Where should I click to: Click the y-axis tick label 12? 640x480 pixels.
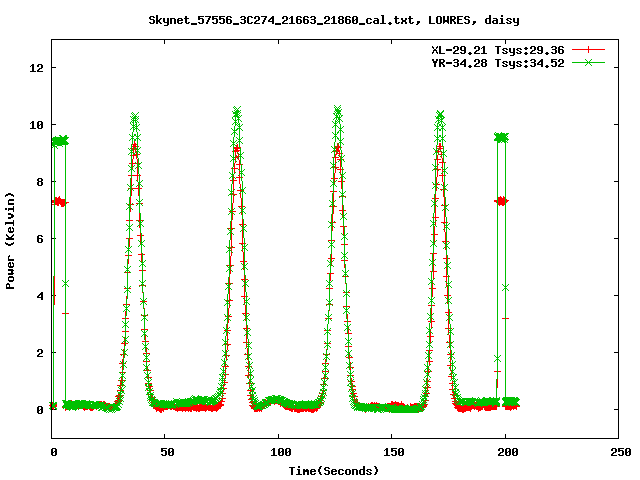click(x=36, y=68)
